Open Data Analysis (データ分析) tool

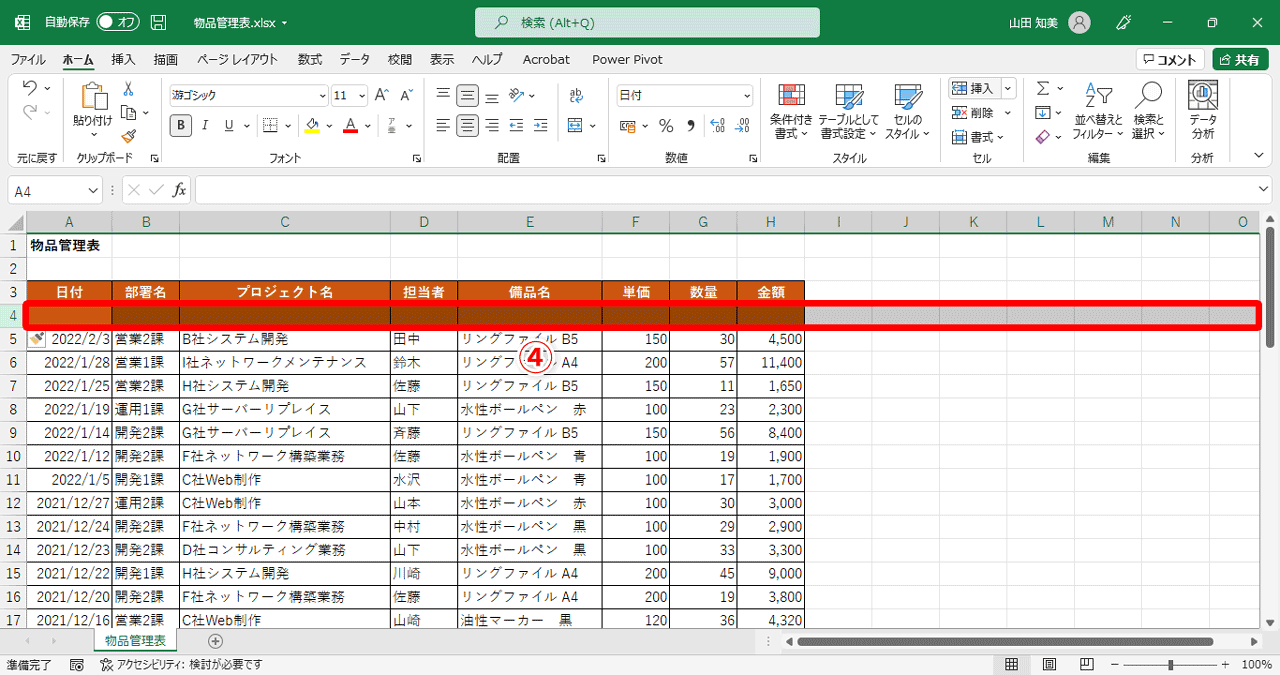click(1201, 110)
